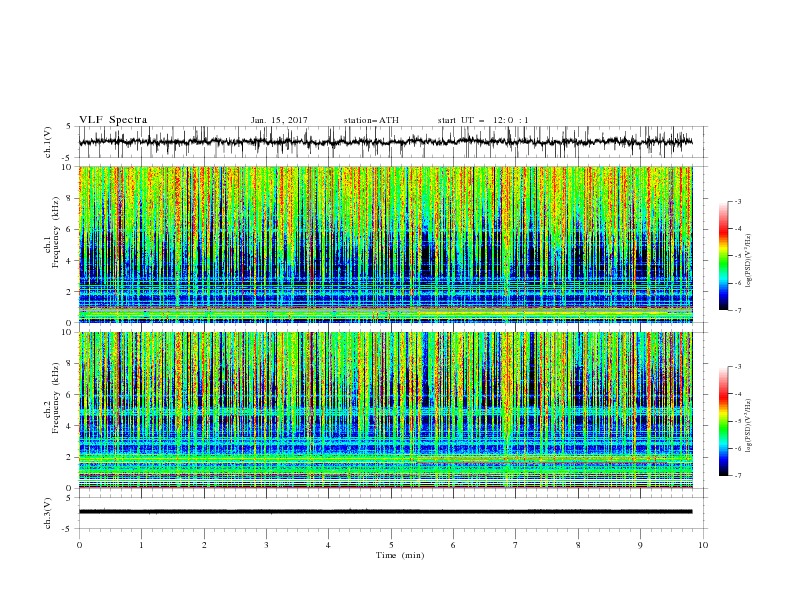Screen dimensions: 792x612
Task: Click the "10" tick on the time axis
Action: click(x=704, y=545)
